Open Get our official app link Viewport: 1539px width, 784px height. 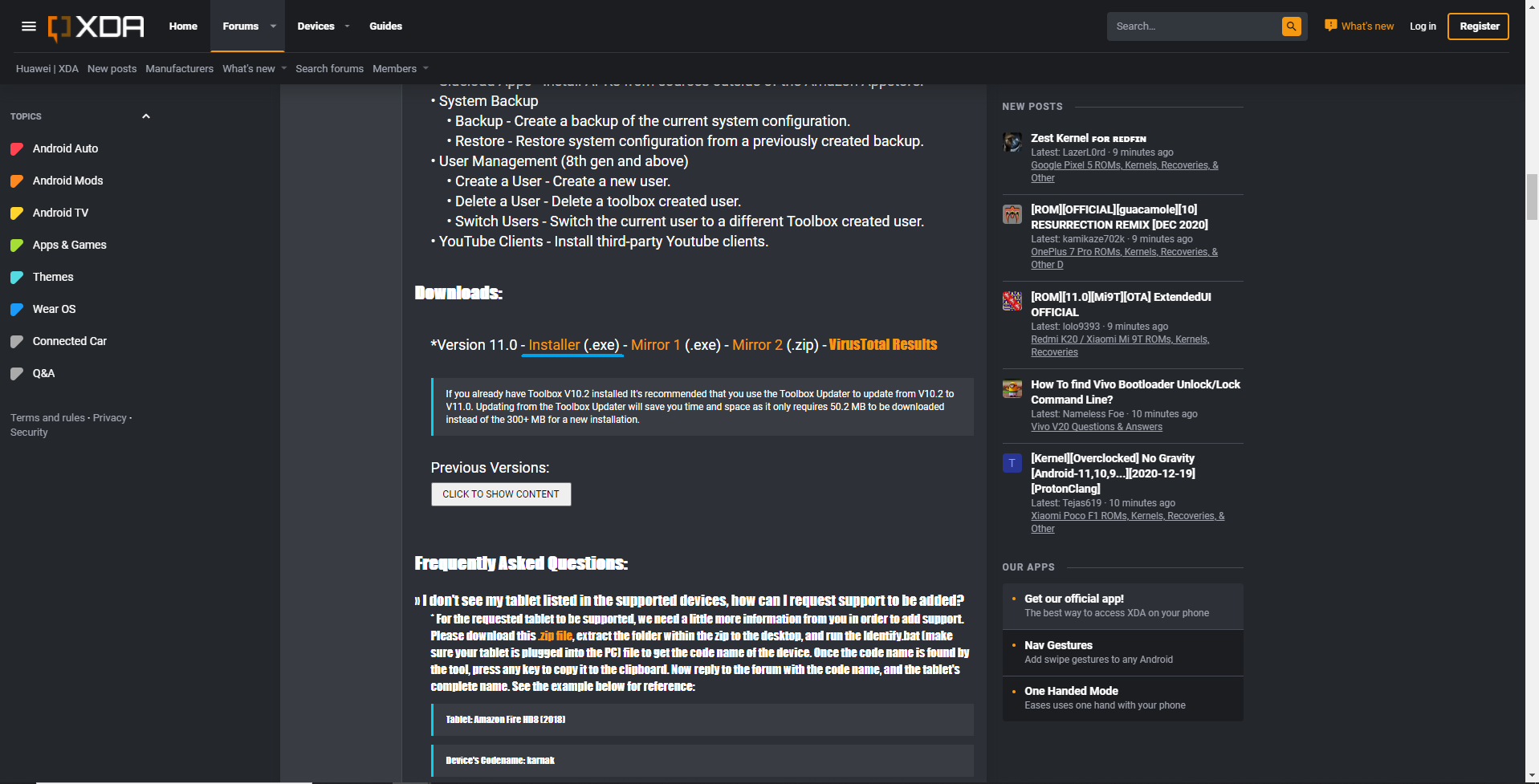click(x=1073, y=599)
